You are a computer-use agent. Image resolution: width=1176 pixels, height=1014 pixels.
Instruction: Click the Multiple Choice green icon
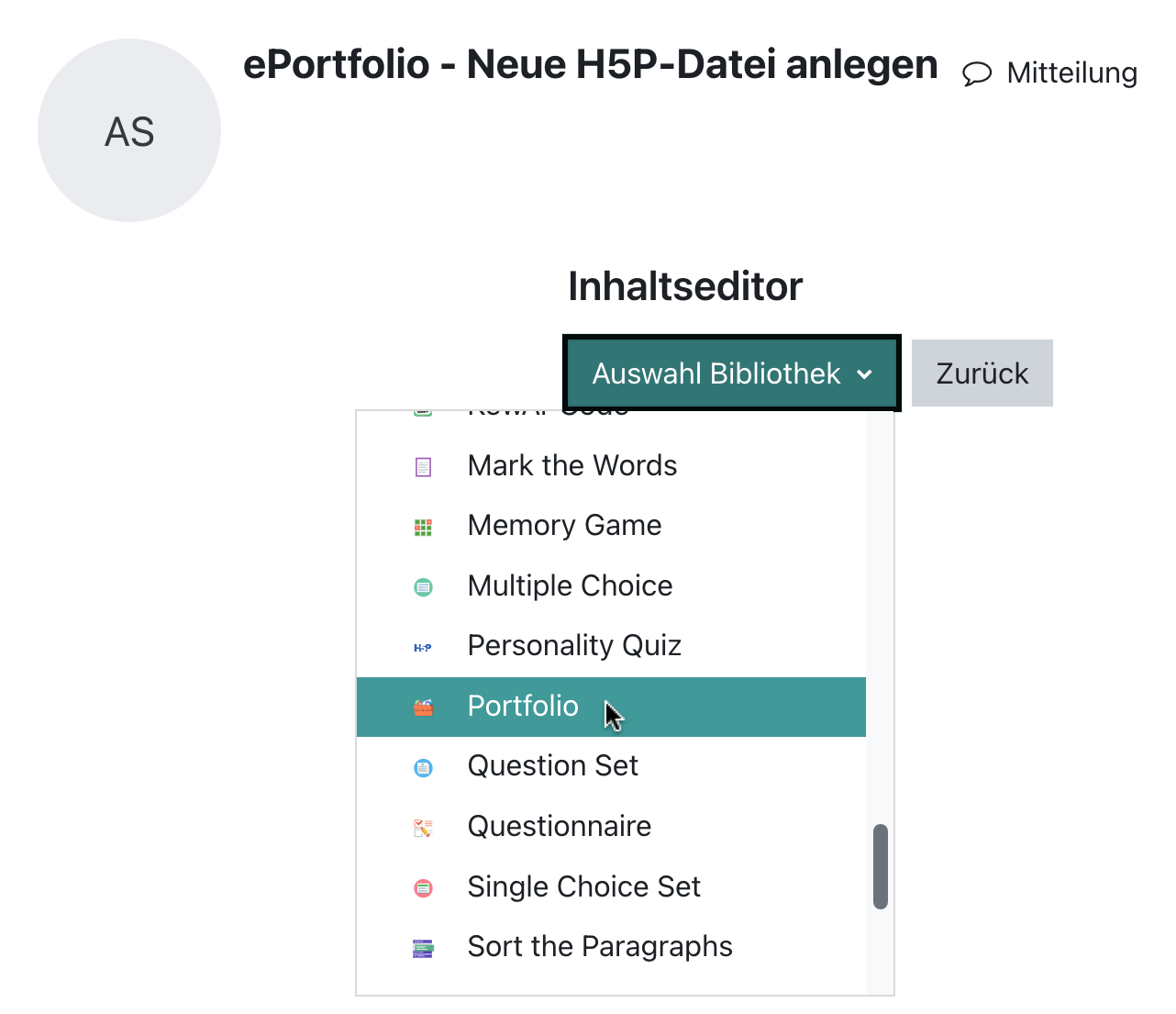pos(423,587)
